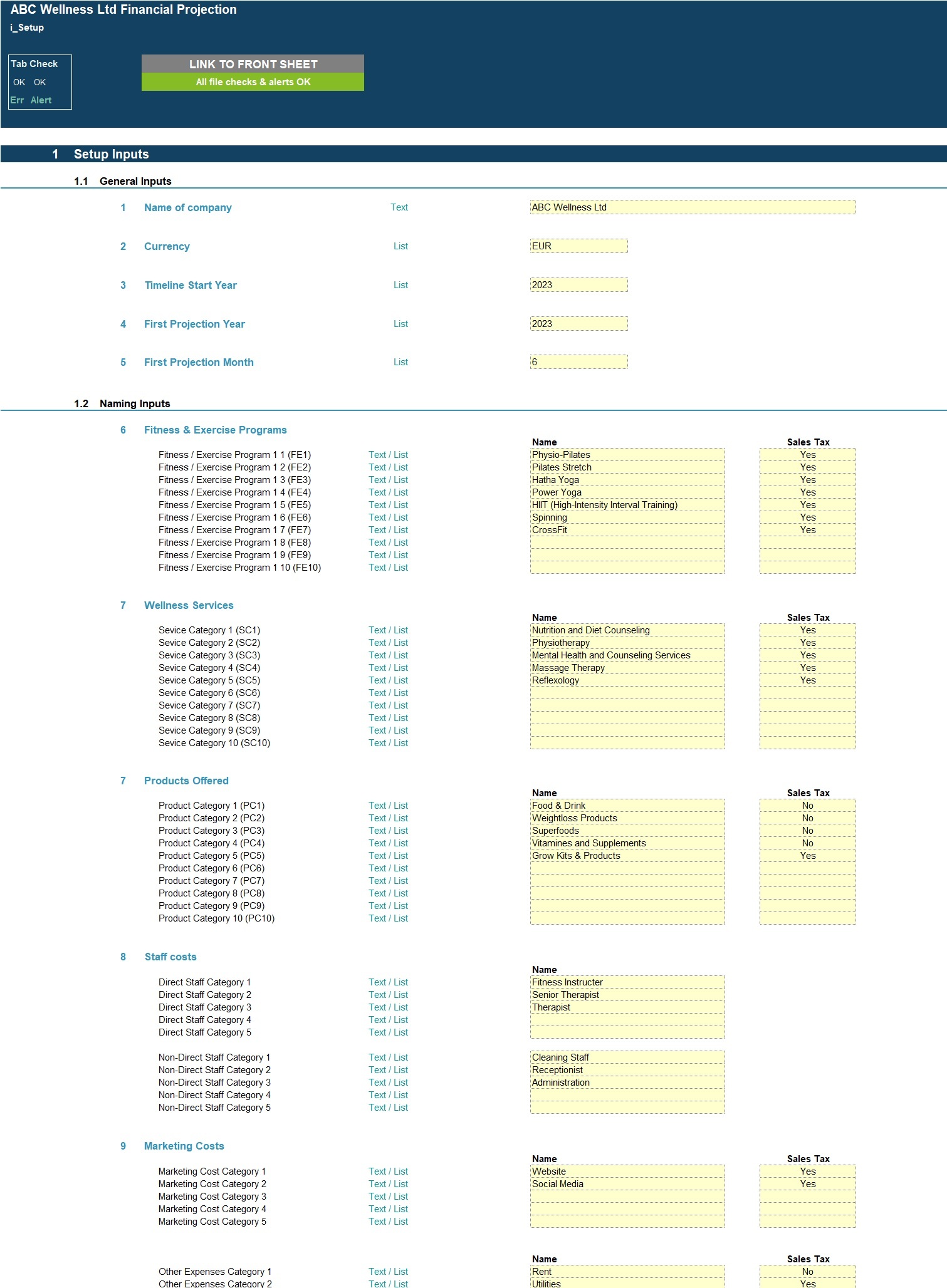Select the HIIT (High-Intensity Interval Training) cell
The height and width of the screenshot is (1288, 947).
(x=627, y=505)
